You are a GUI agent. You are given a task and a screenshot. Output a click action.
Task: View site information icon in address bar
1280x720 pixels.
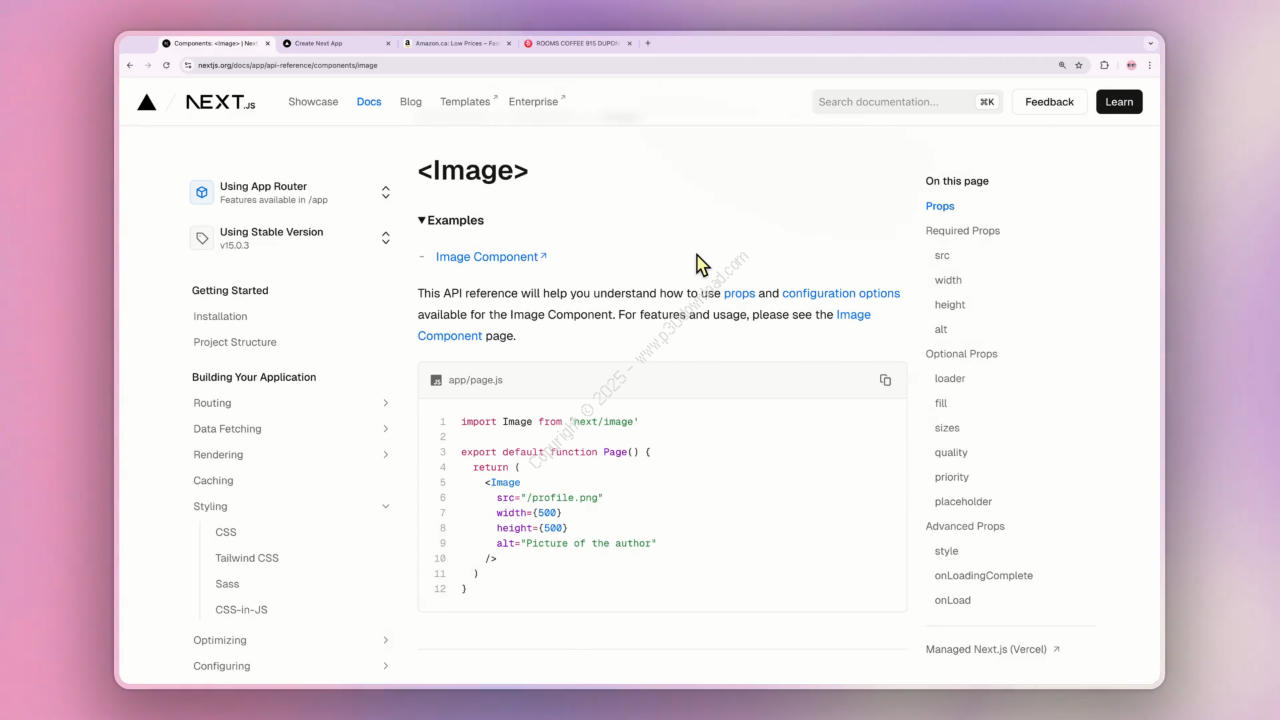tap(187, 65)
